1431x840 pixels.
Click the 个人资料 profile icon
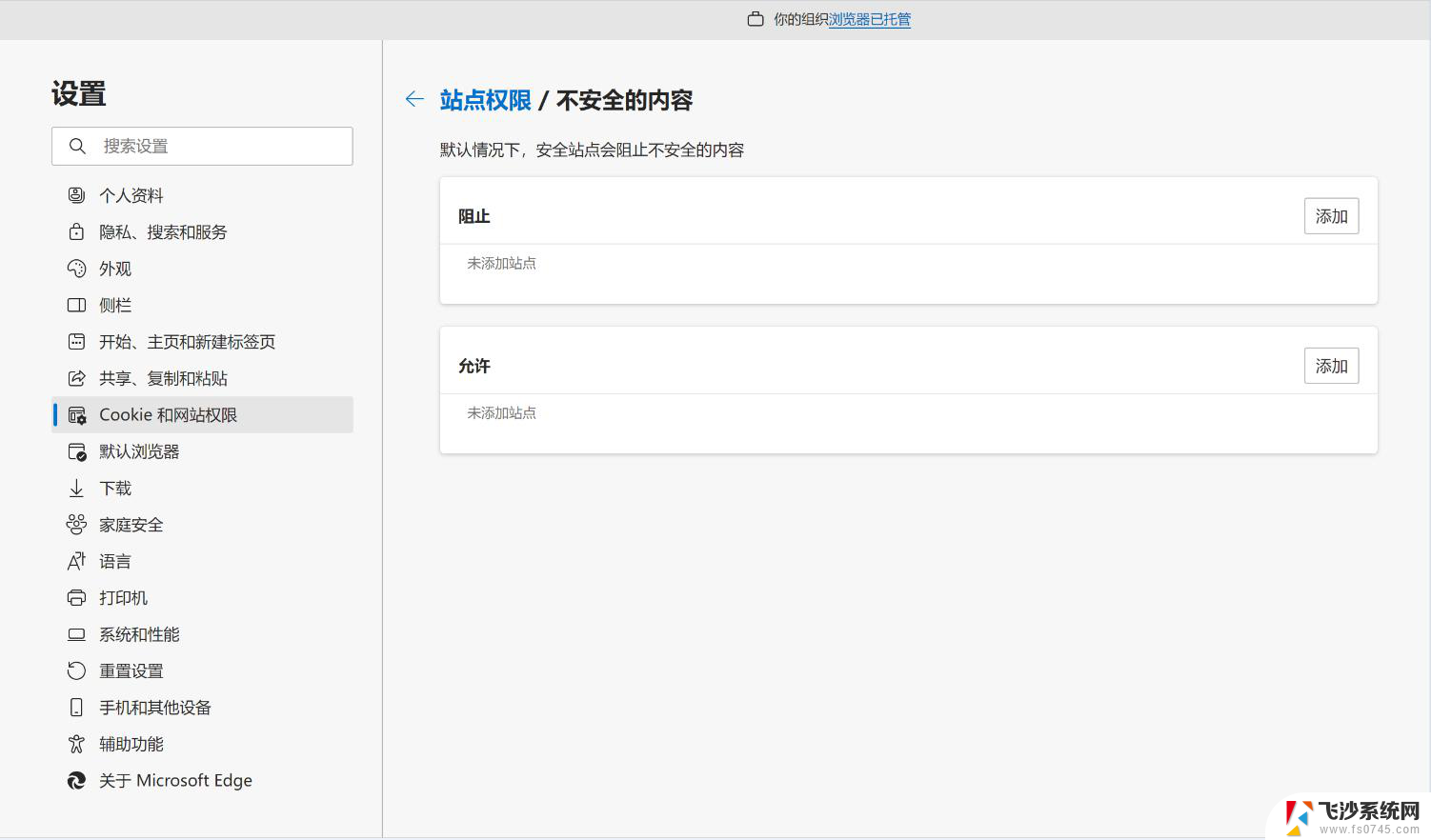(76, 195)
